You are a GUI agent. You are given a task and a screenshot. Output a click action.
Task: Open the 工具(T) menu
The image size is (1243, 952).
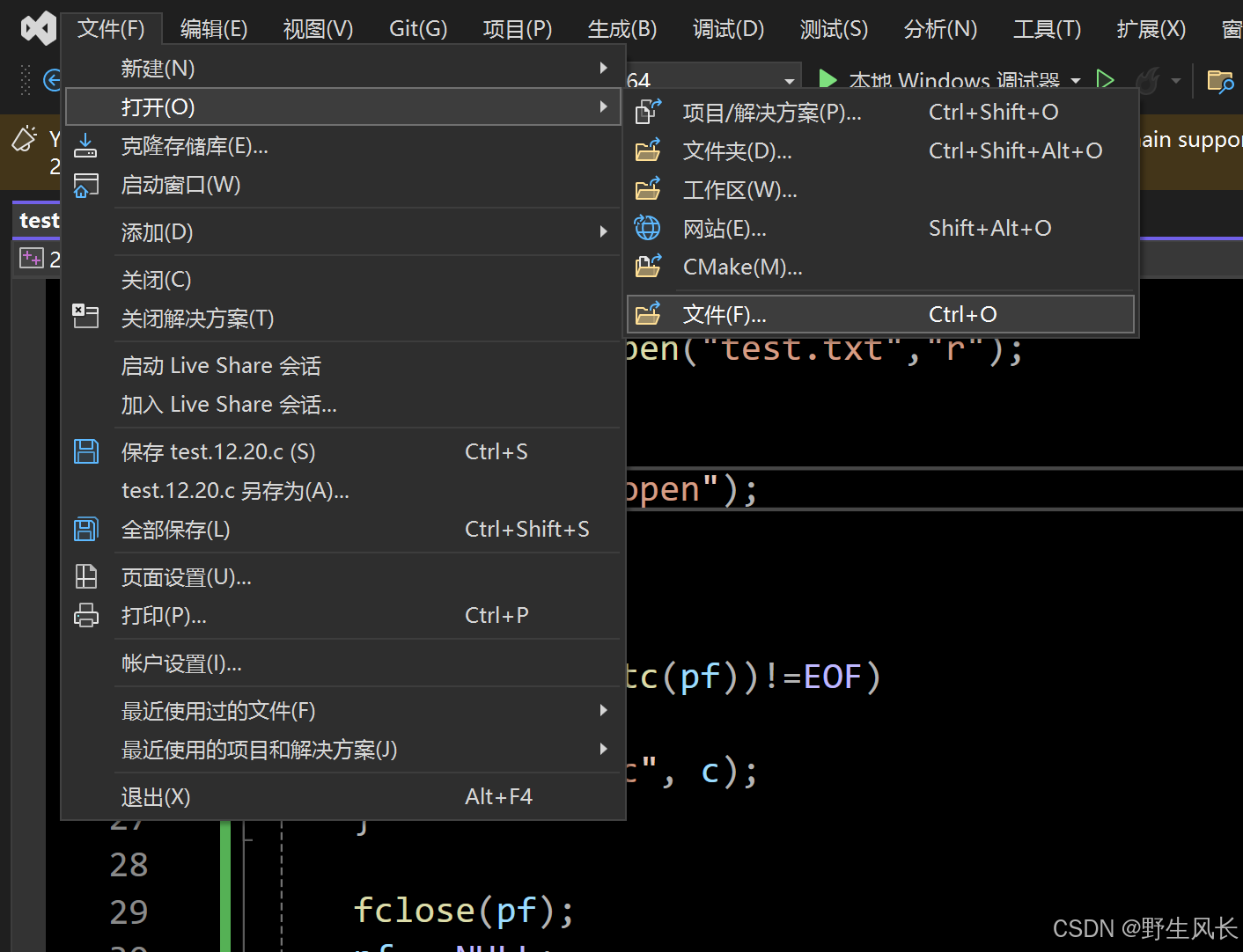pos(1047,29)
